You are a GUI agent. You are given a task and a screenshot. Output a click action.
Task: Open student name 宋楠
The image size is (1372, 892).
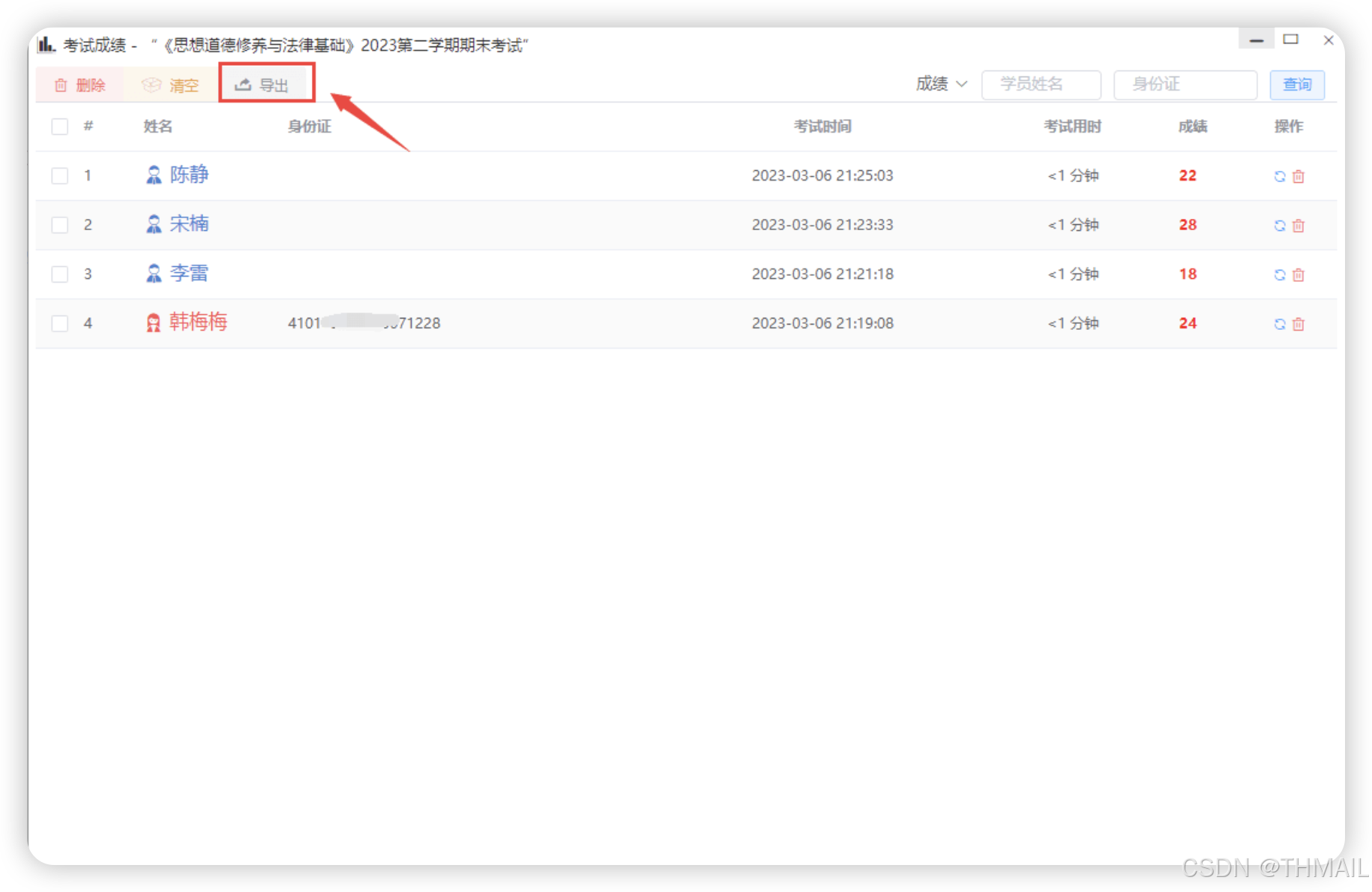(x=189, y=224)
